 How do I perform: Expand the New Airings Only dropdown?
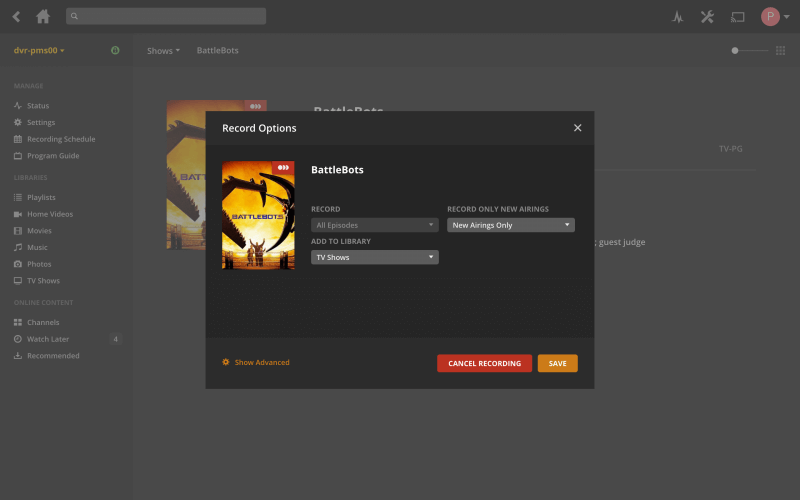(x=510, y=225)
